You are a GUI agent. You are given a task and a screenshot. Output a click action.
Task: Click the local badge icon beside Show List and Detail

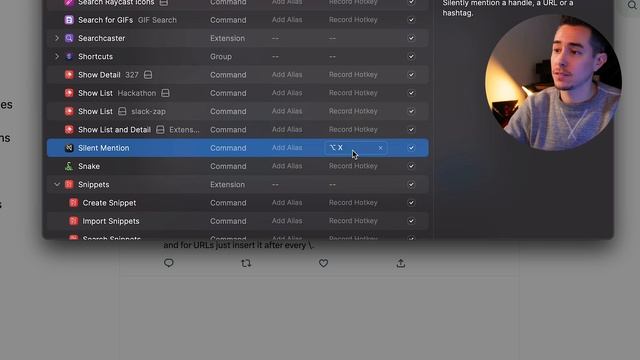pos(160,129)
